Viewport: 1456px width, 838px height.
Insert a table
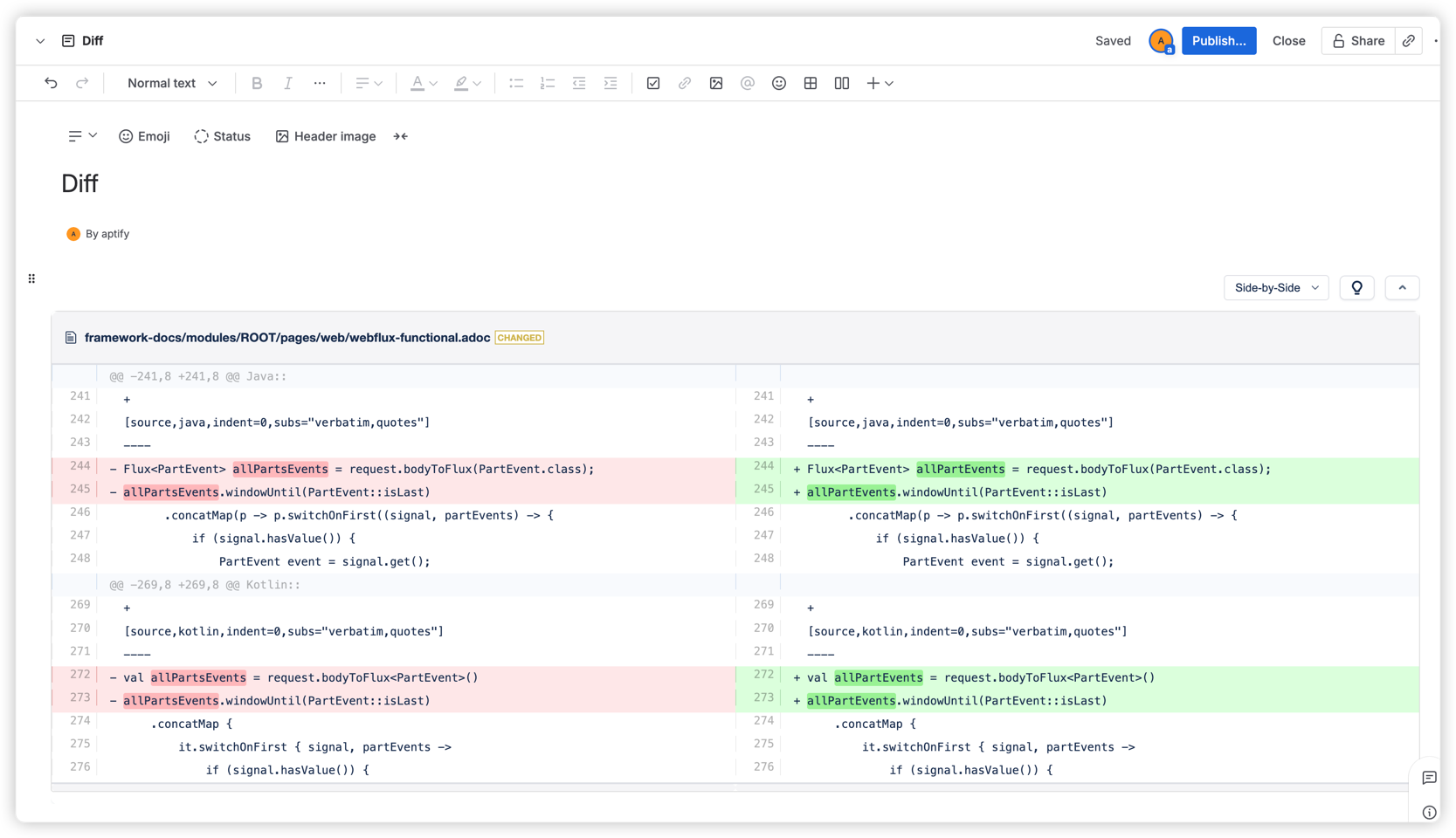click(811, 83)
